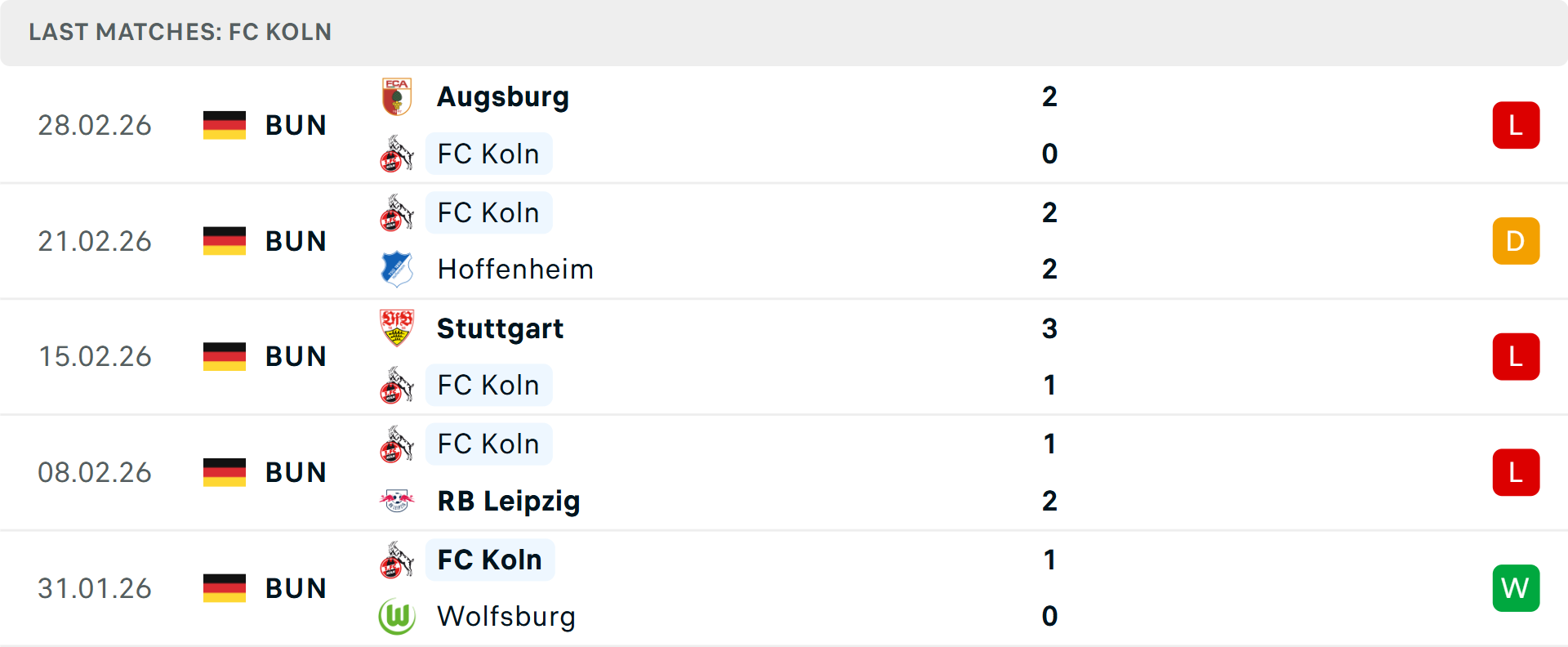Open the Augsburg team link
This screenshot has height=647, width=1568.
(x=503, y=97)
